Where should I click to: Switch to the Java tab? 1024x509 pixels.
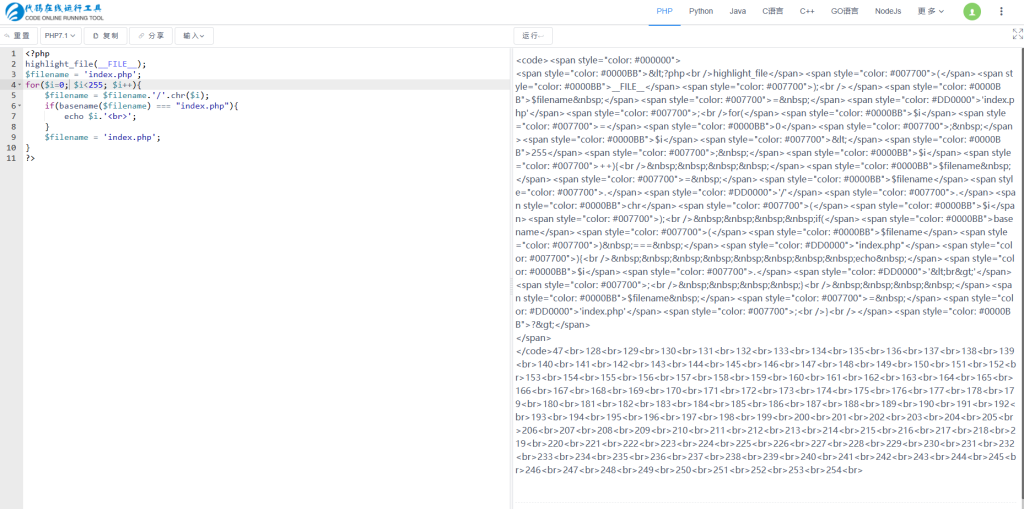737,11
